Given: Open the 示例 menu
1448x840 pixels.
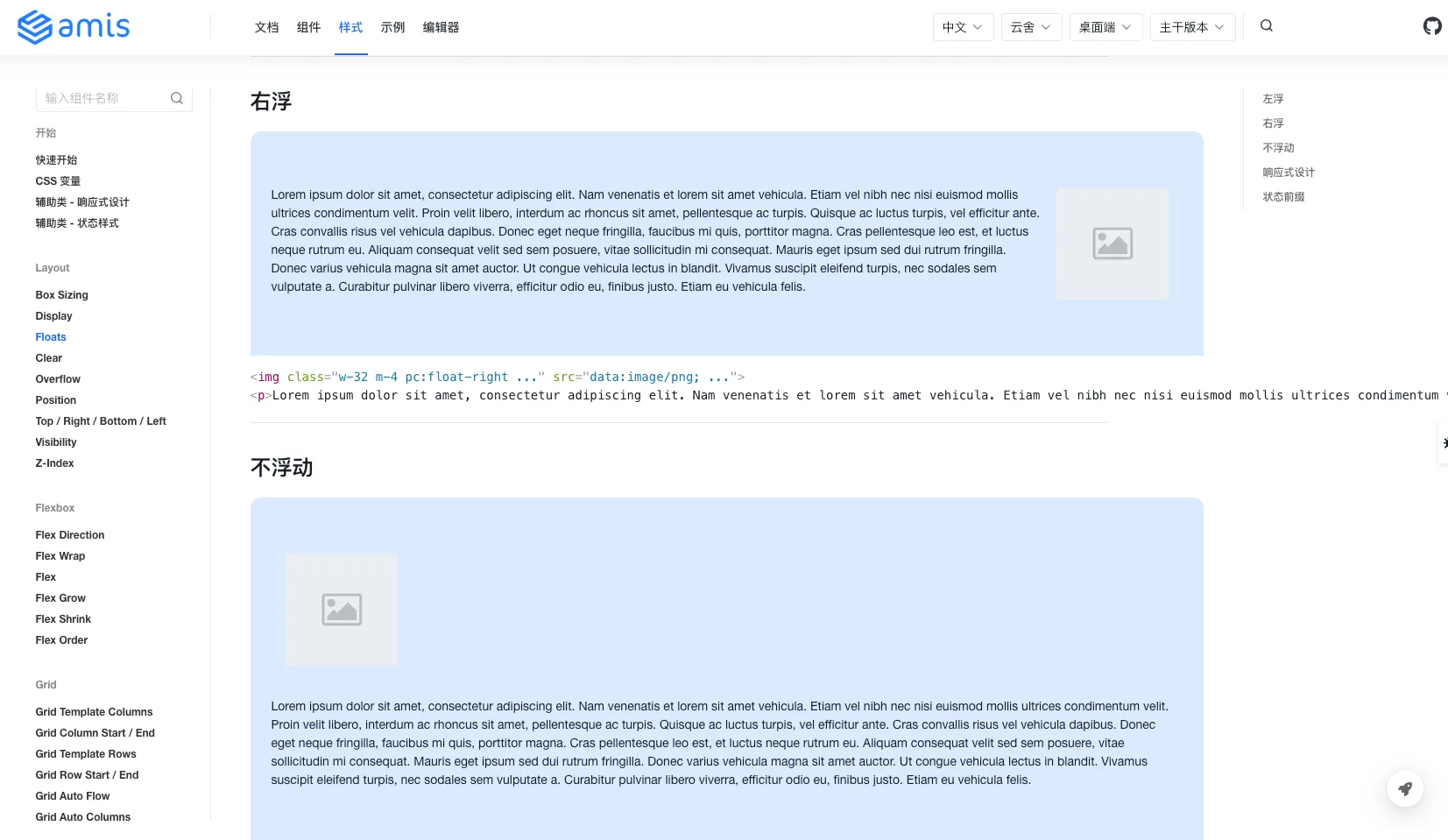Looking at the screenshot, I should pyautogui.click(x=393, y=27).
